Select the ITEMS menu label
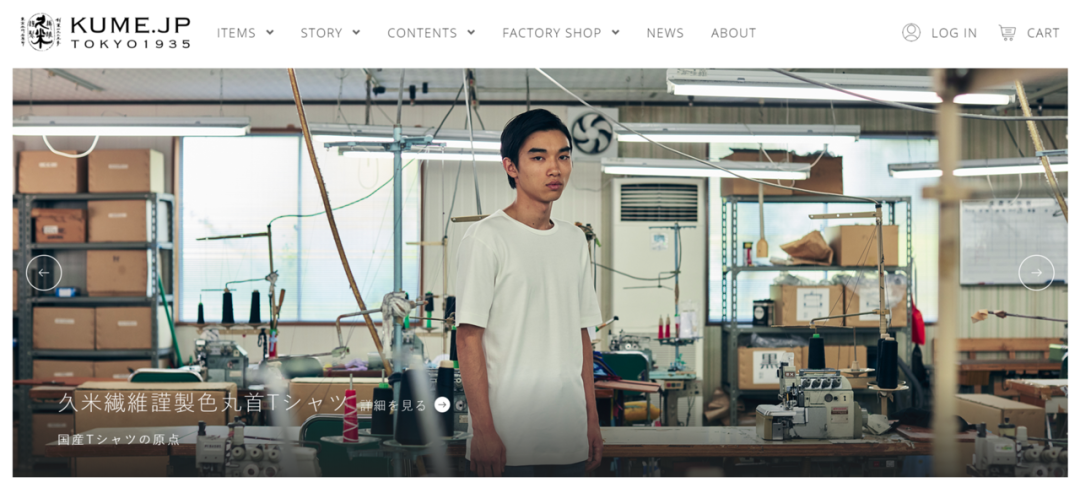 point(236,33)
